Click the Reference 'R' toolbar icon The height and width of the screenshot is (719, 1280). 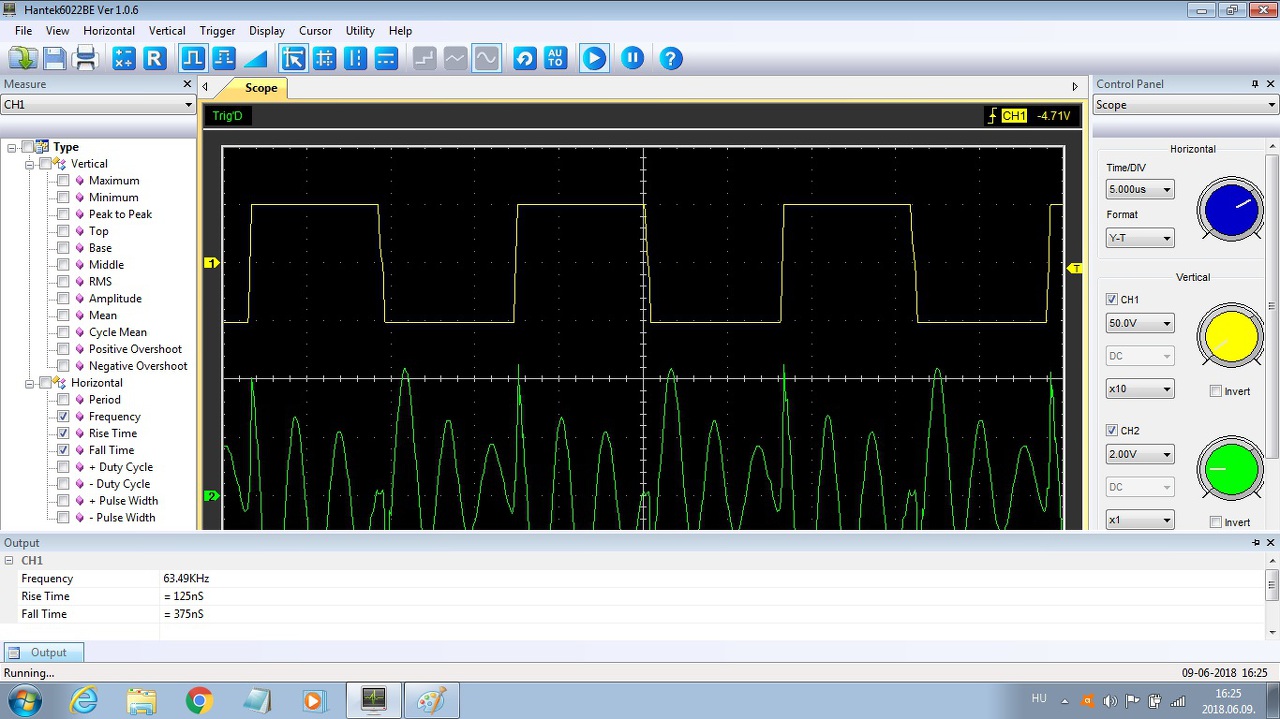click(x=154, y=58)
